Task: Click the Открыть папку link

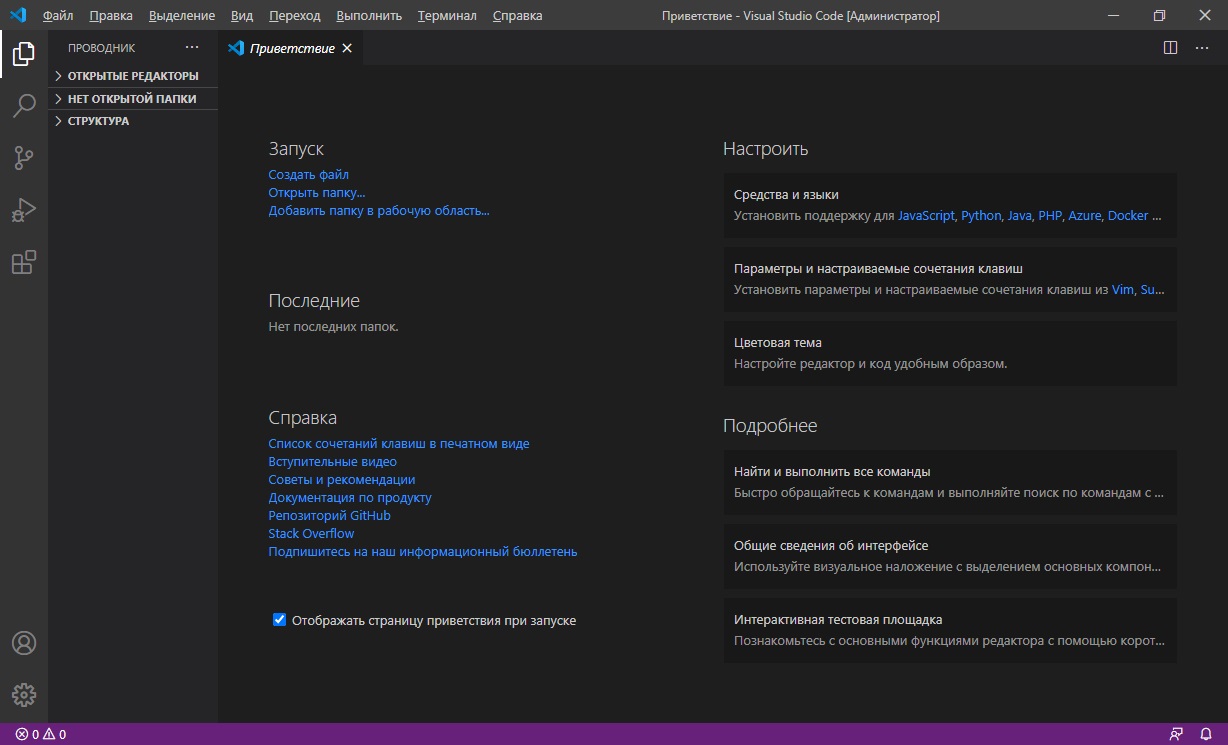Action: pos(317,193)
